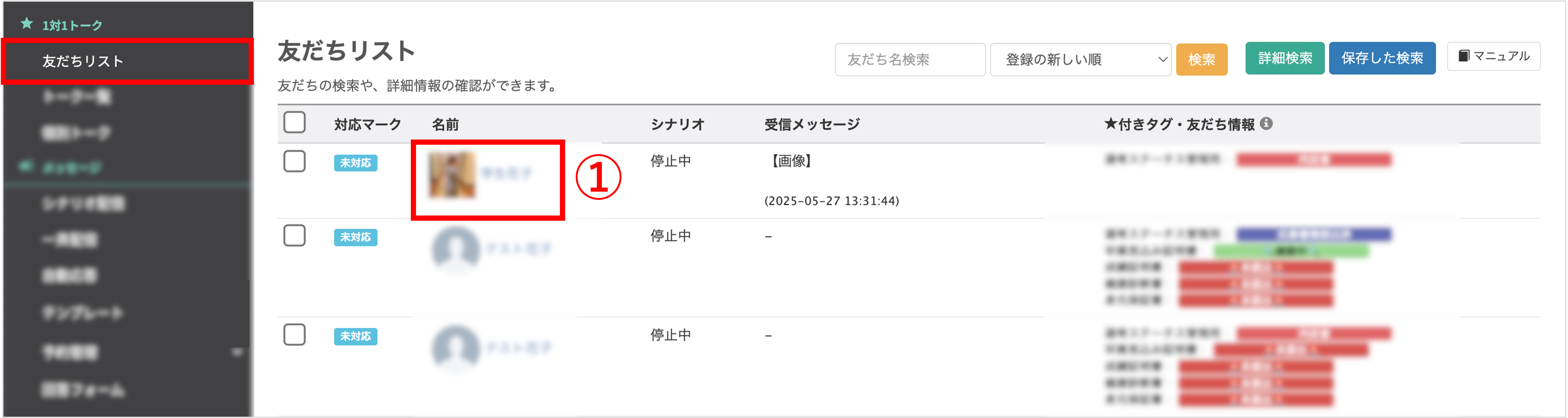The height and width of the screenshot is (418, 1568).
Task: Open the first friend's profile photo
Action: [452, 175]
